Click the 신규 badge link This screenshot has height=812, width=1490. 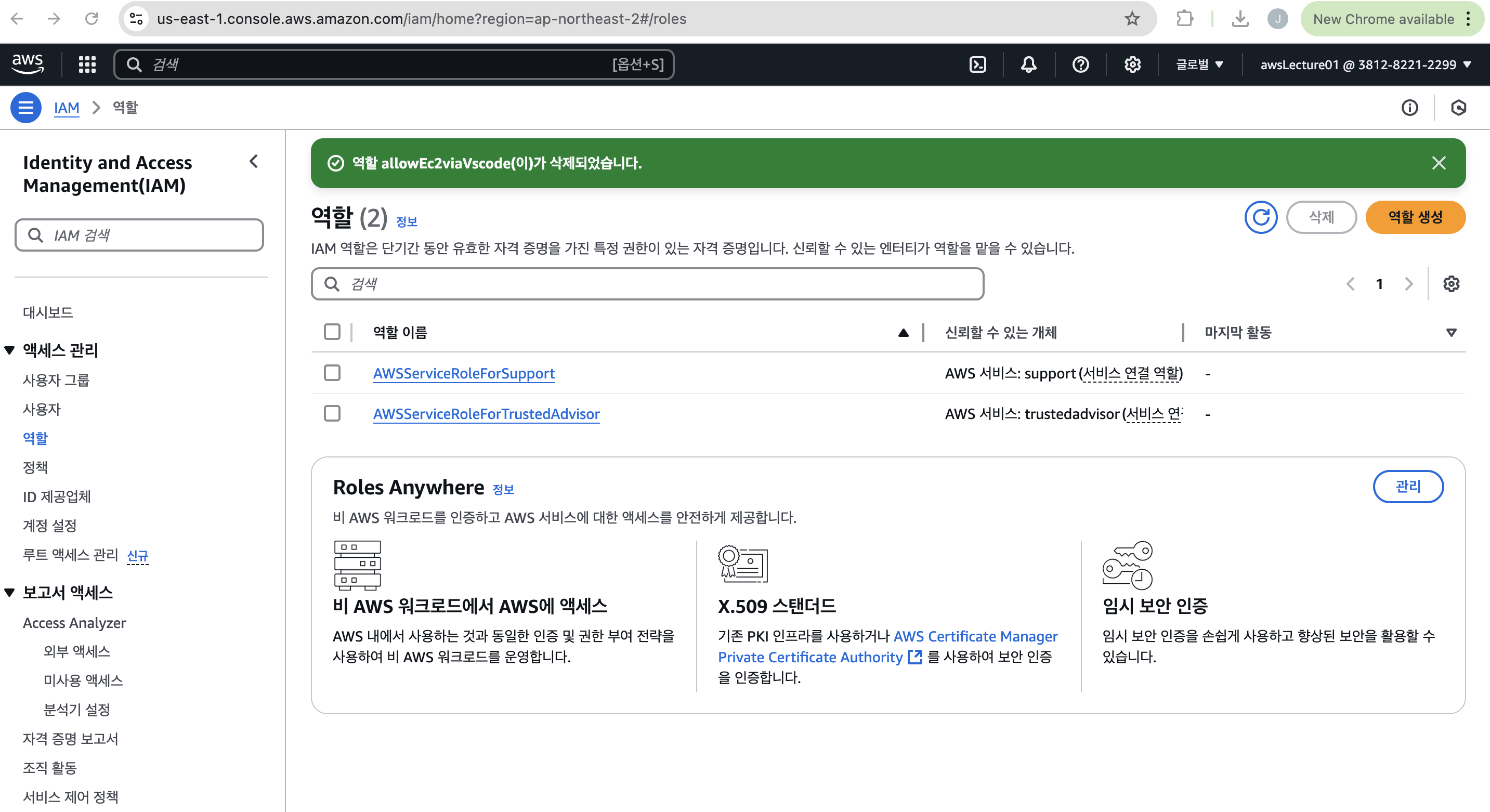point(138,556)
